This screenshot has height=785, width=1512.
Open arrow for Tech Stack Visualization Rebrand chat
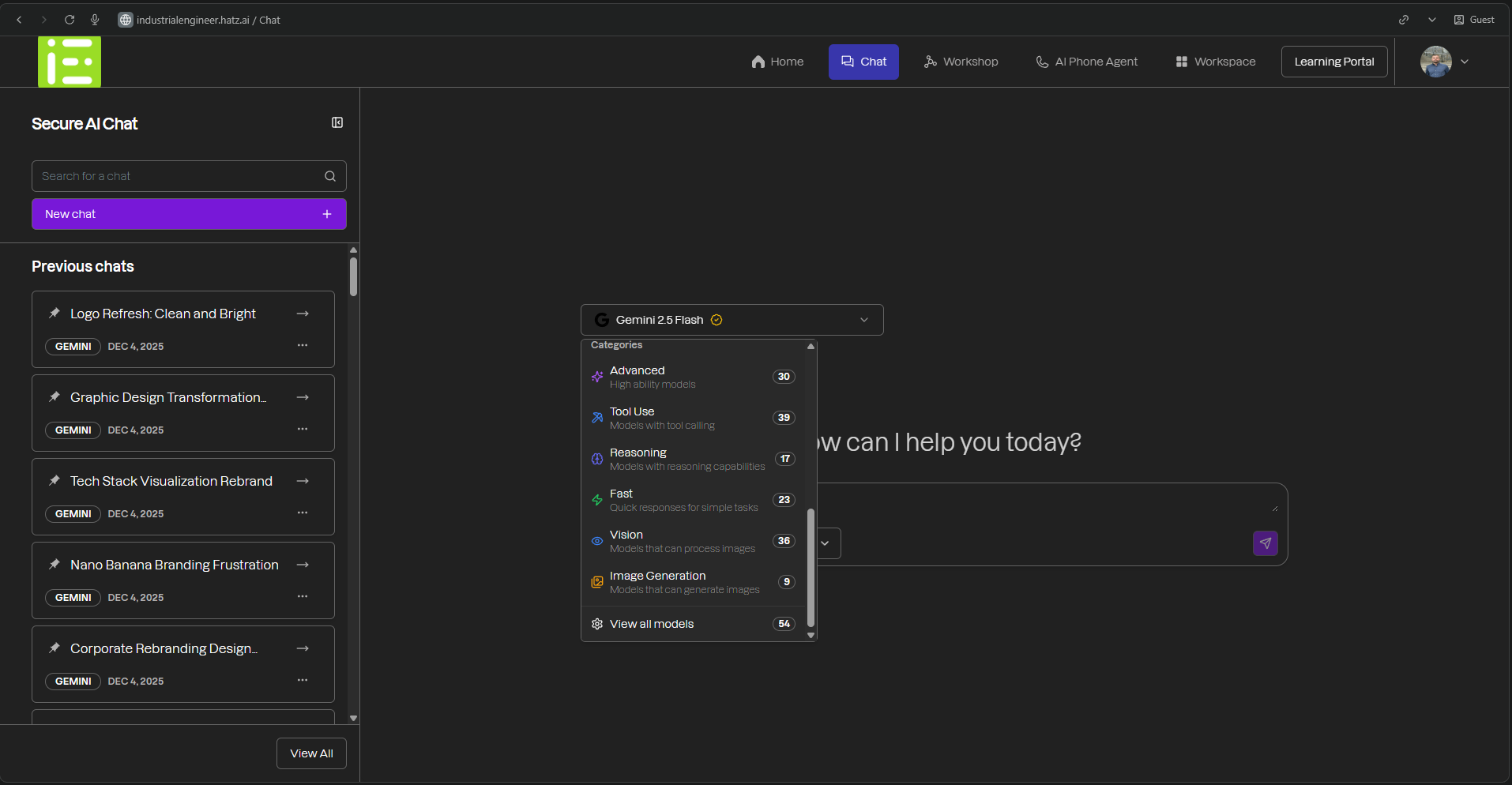coord(303,481)
